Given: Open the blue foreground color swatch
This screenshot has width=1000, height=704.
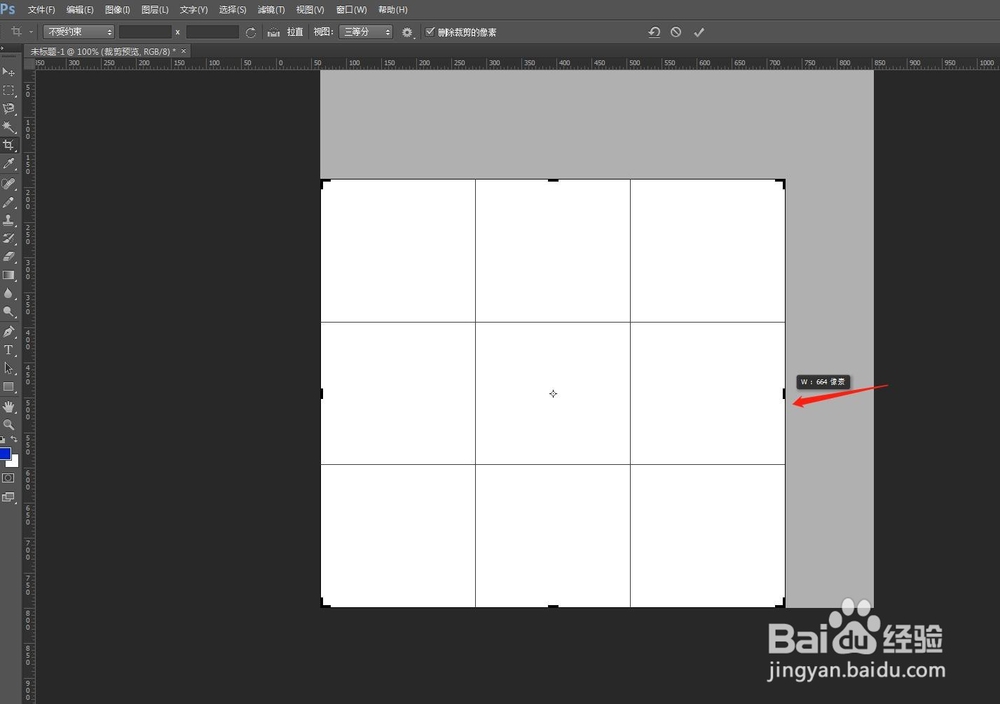Looking at the screenshot, I should click(6, 452).
